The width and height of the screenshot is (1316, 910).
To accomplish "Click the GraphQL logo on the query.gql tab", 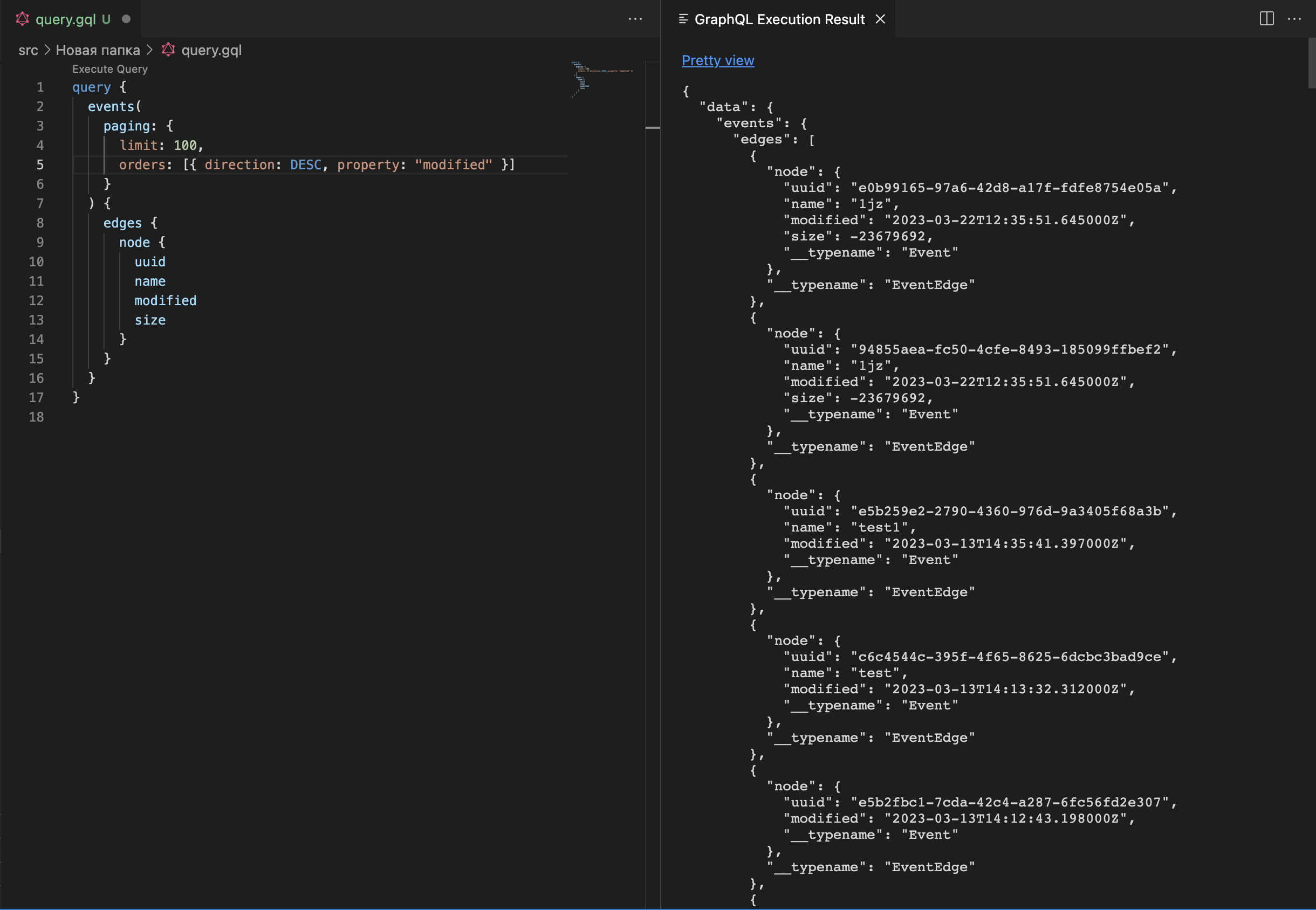I will tap(23, 19).
